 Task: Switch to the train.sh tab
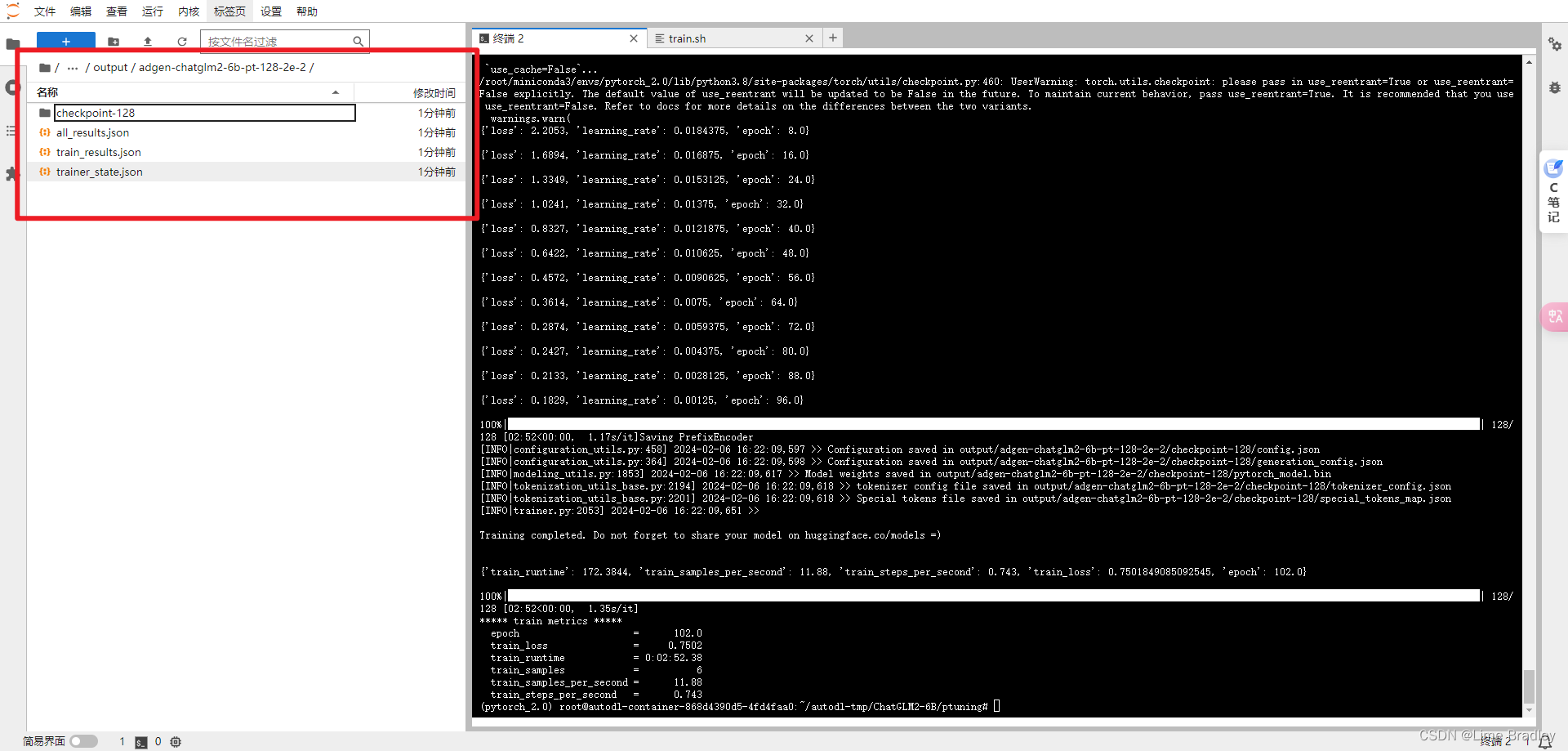tap(734, 38)
